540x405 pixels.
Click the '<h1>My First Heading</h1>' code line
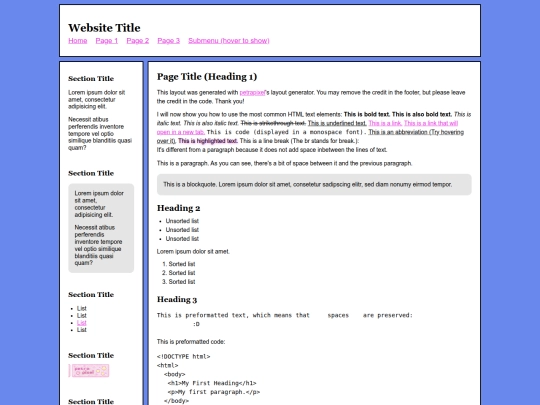point(212,383)
